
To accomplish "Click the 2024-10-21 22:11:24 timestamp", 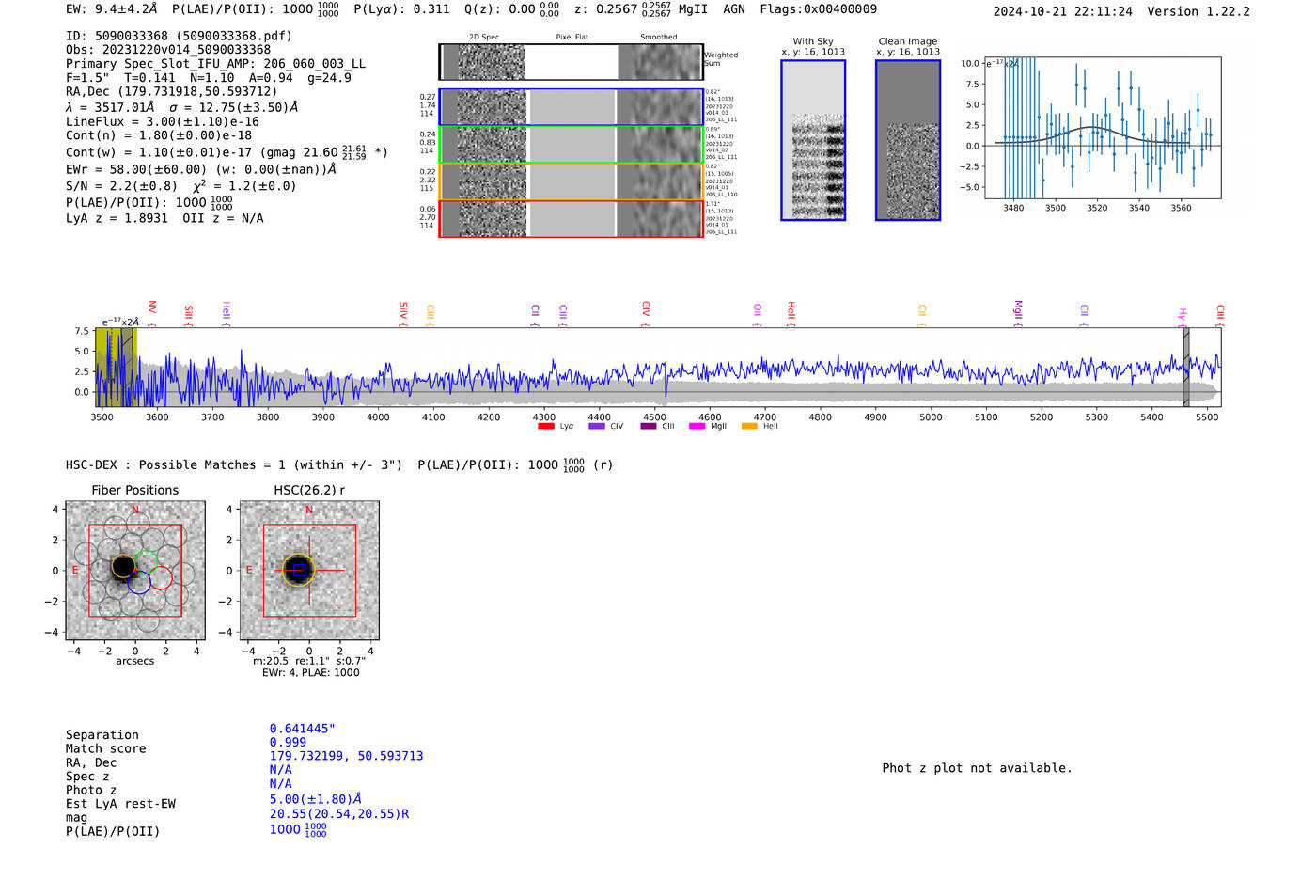I will pos(1062,11).
